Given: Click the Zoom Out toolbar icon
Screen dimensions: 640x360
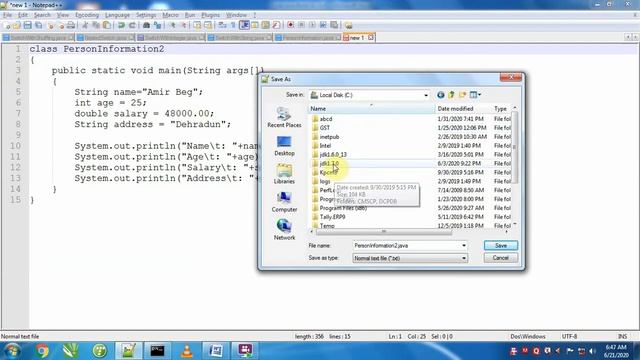Looking at the screenshot, I should 184,25.
